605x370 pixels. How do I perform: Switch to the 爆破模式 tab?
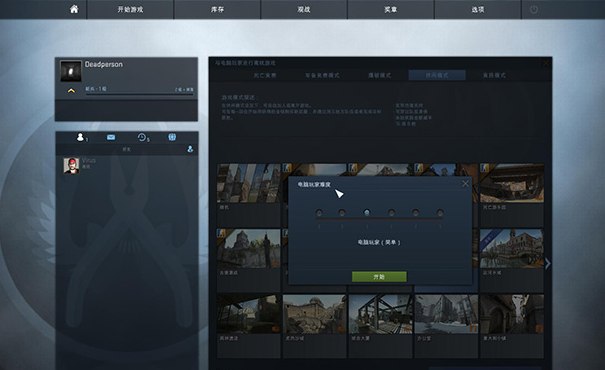pos(379,75)
